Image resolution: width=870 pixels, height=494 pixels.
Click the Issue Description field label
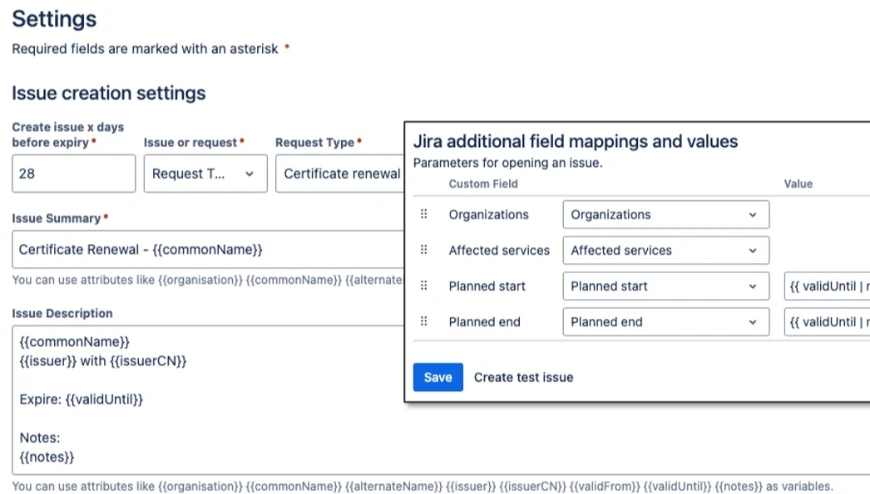(62, 313)
